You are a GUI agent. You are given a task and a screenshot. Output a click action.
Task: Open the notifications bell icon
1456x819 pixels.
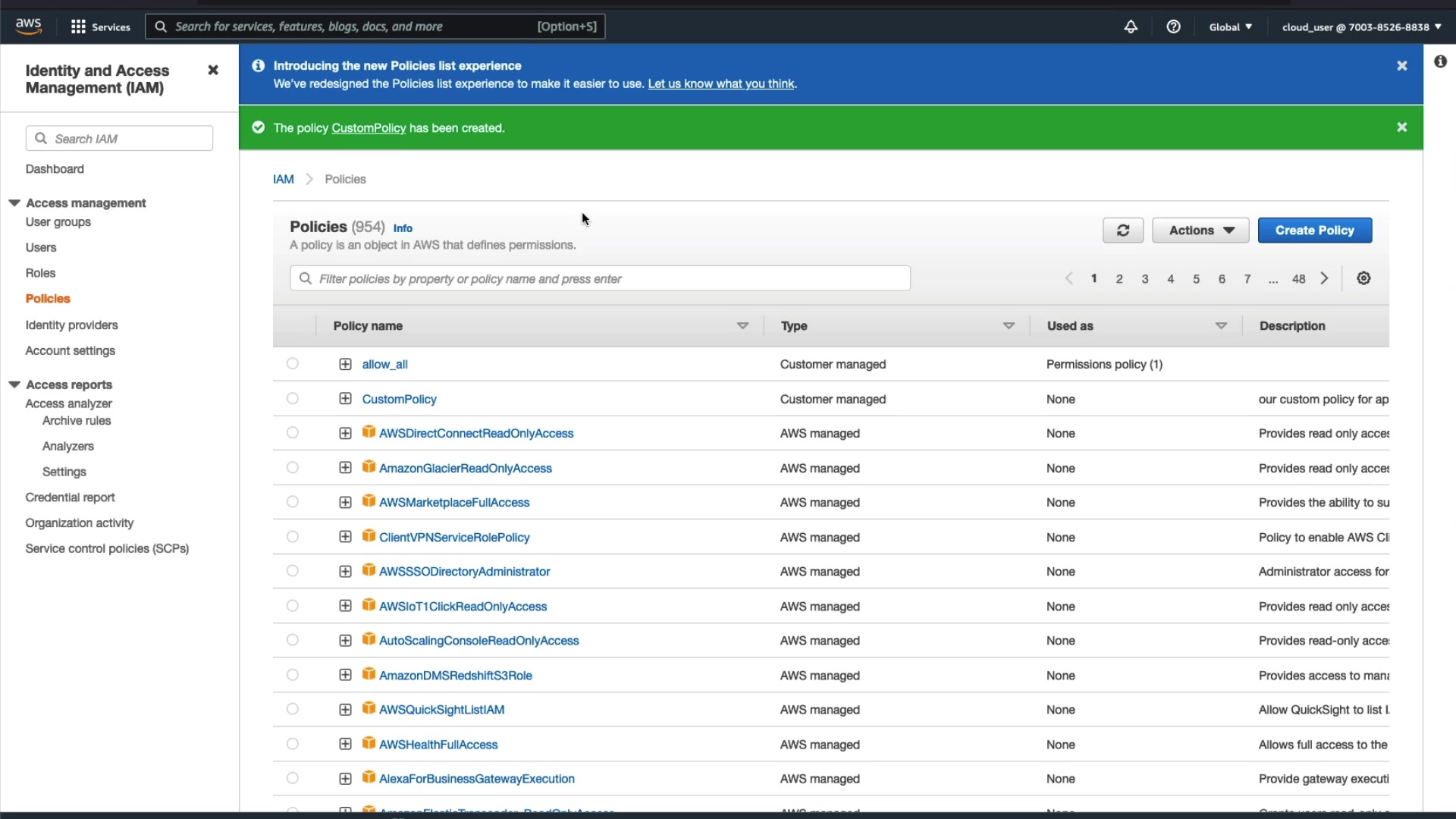click(x=1130, y=27)
